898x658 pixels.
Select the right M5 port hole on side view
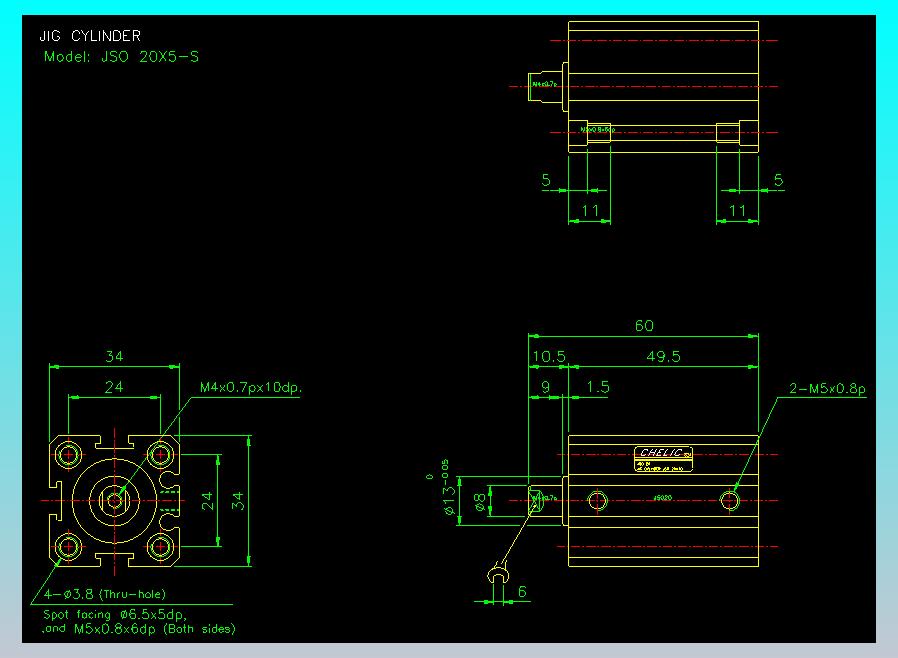pyautogui.click(x=732, y=499)
